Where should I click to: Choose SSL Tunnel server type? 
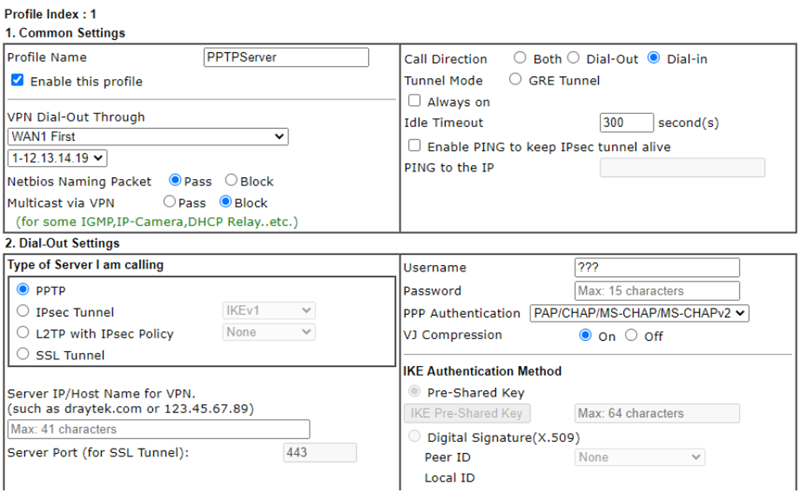pyautogui.click(x=24, y=354)
